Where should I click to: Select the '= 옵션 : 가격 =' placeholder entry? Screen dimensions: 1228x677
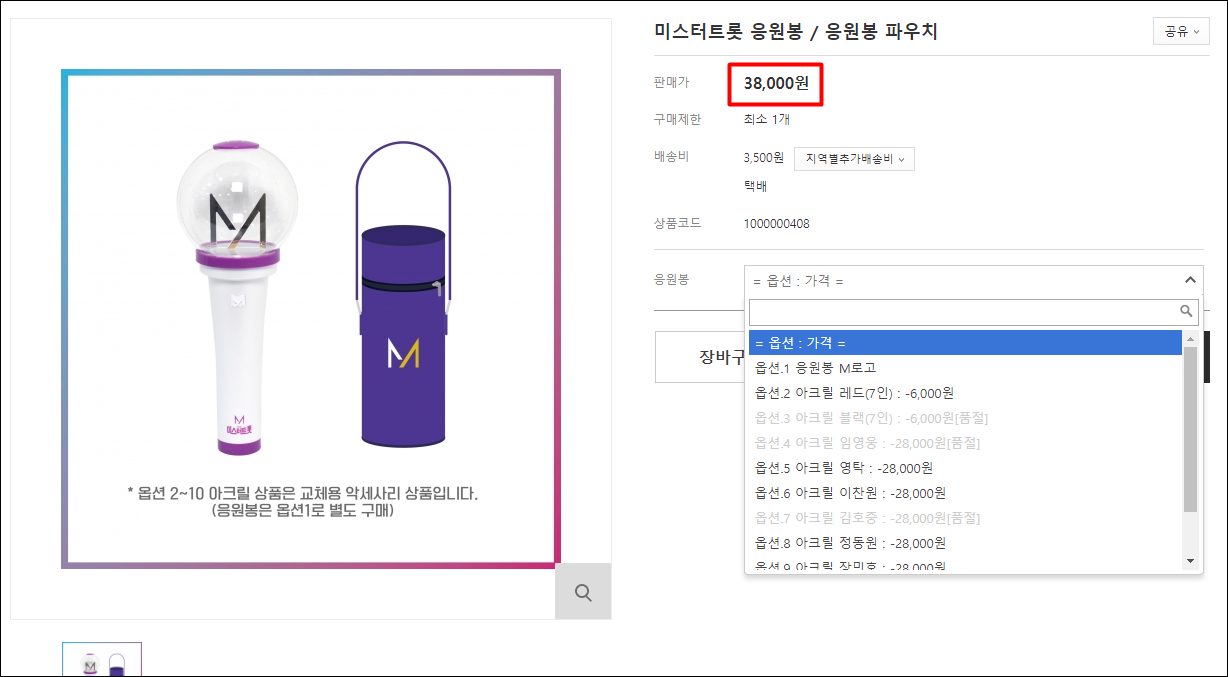(x=965, y=343)
